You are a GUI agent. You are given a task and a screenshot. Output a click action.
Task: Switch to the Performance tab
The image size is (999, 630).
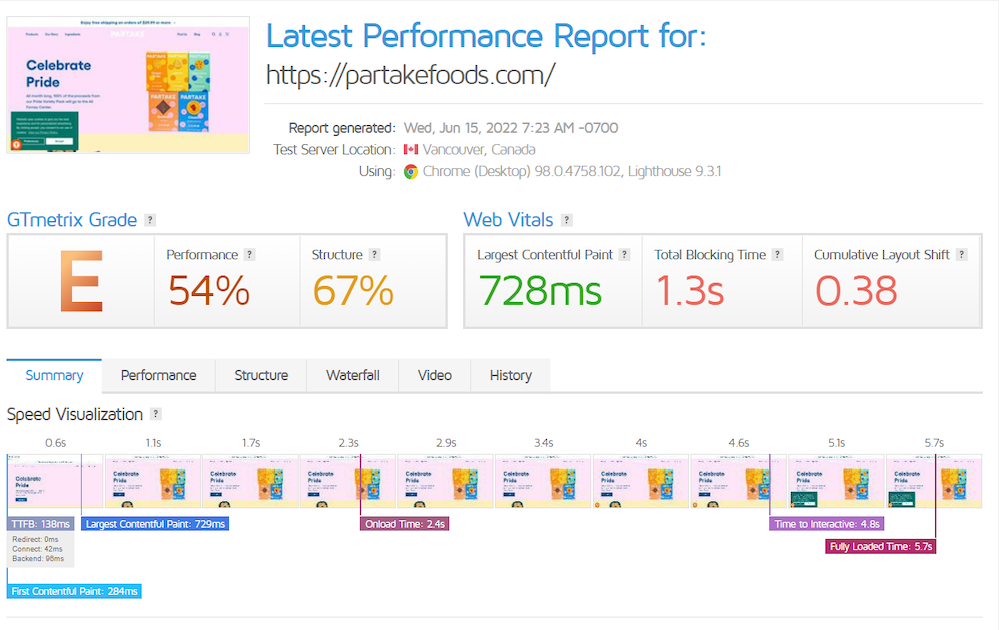tap(159, 375)
